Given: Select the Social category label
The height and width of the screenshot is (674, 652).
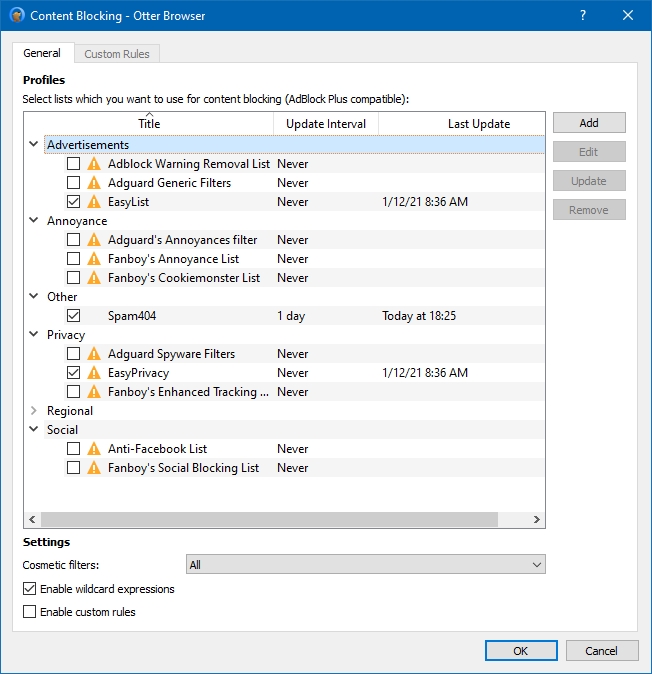Looking at the screenshot, I should (x=62, y=430).
